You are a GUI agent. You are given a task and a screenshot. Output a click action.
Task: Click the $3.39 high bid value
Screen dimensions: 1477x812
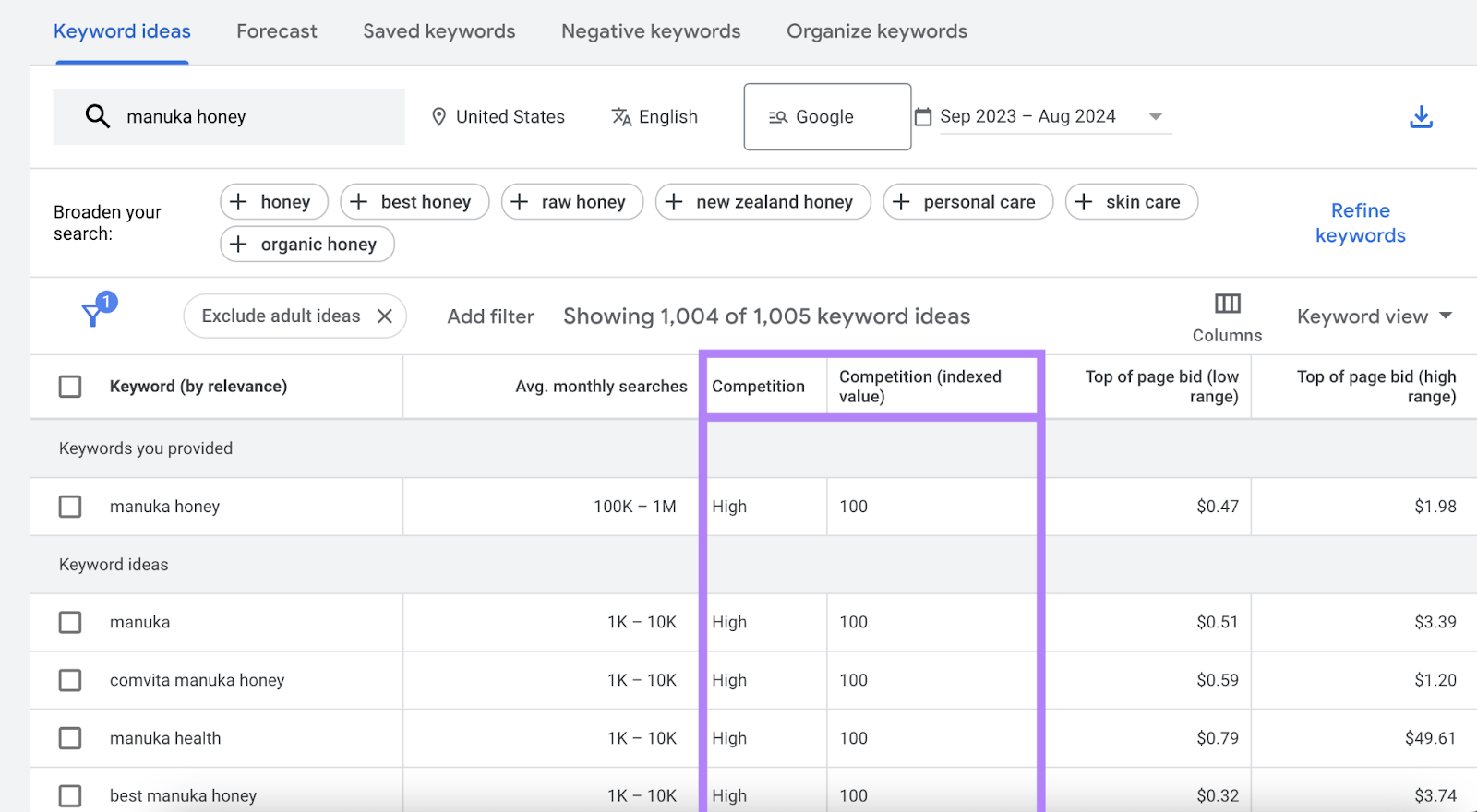pyautogui.click(x=1435, y=623)
